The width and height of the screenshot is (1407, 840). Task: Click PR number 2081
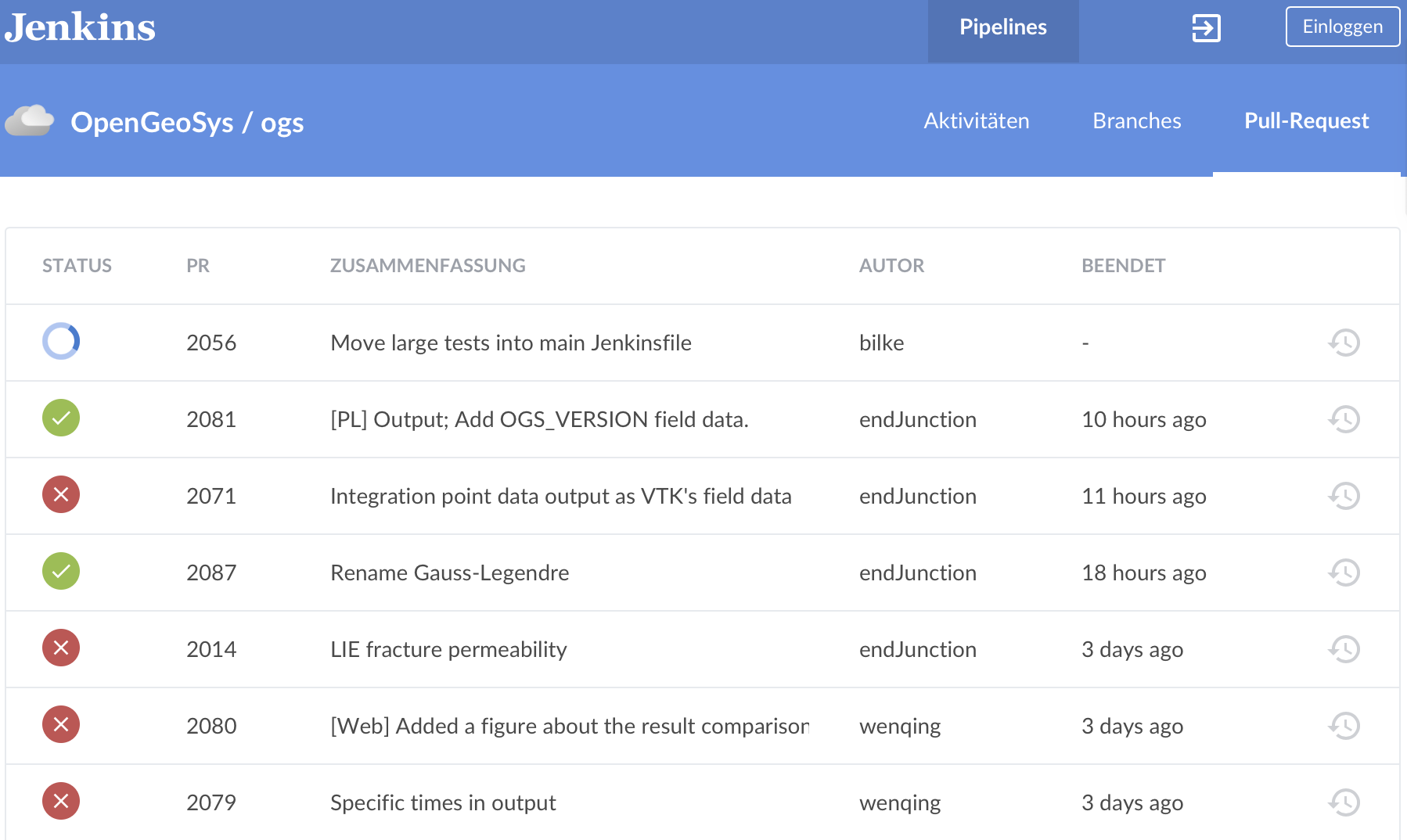211,419
